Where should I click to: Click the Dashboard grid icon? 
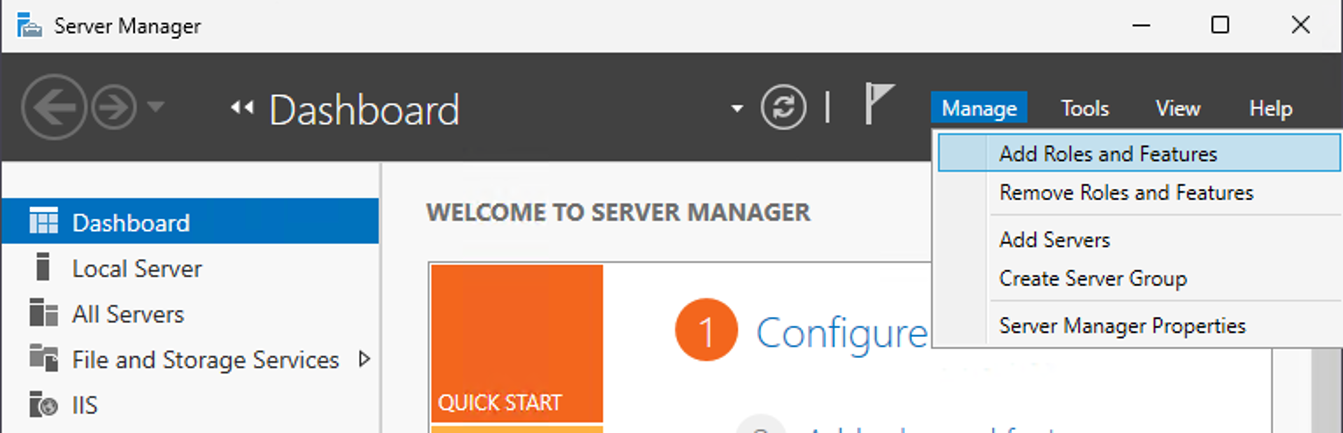tap(44, 222)
